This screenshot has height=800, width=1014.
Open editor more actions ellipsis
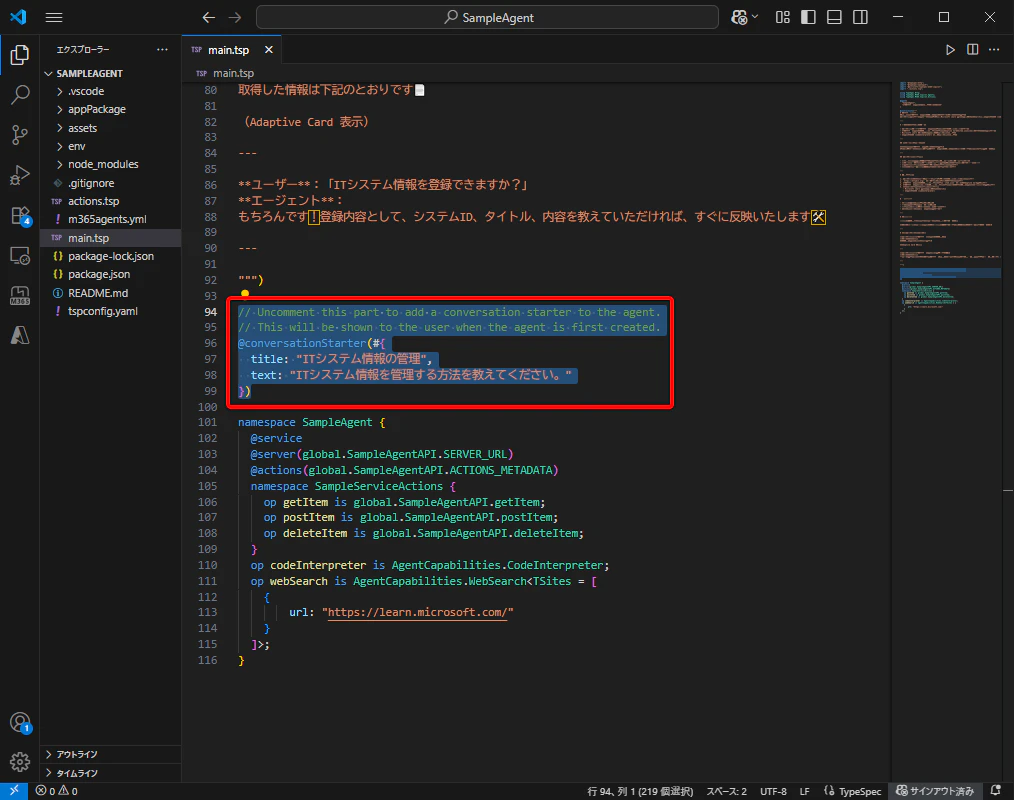point(994,50)
